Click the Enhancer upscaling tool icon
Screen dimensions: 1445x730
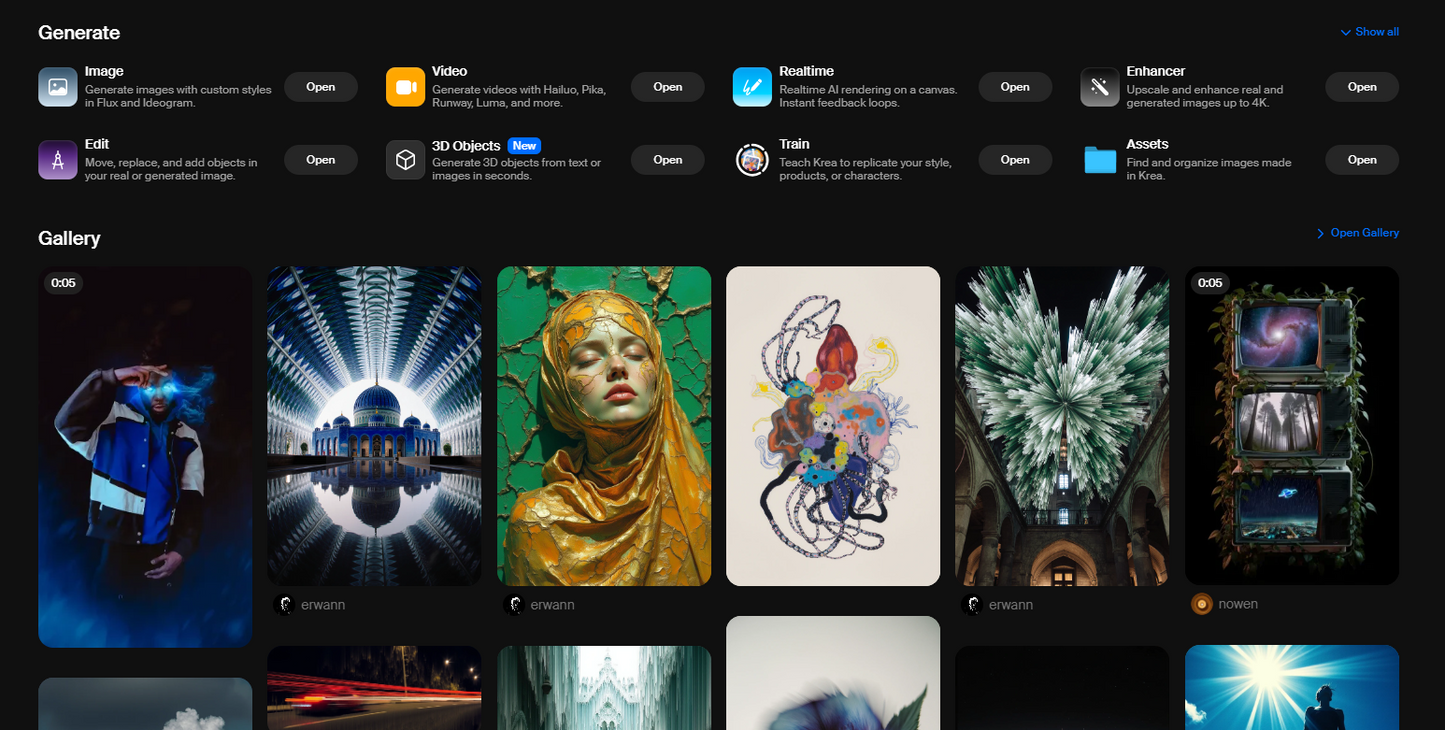tap(1099, 87)
